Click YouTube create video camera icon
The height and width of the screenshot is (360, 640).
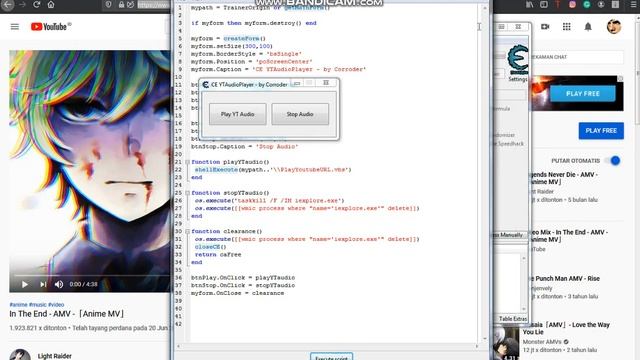[545, 27]
